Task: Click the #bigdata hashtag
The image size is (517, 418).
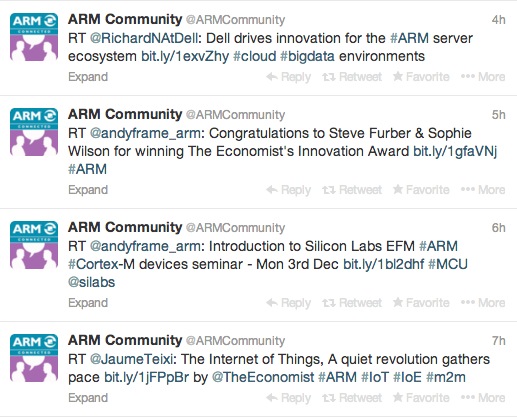Action: [307, 56]
